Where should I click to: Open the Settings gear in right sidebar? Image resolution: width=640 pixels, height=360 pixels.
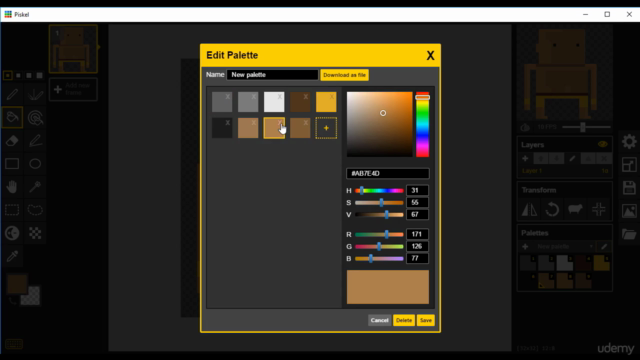629,141
